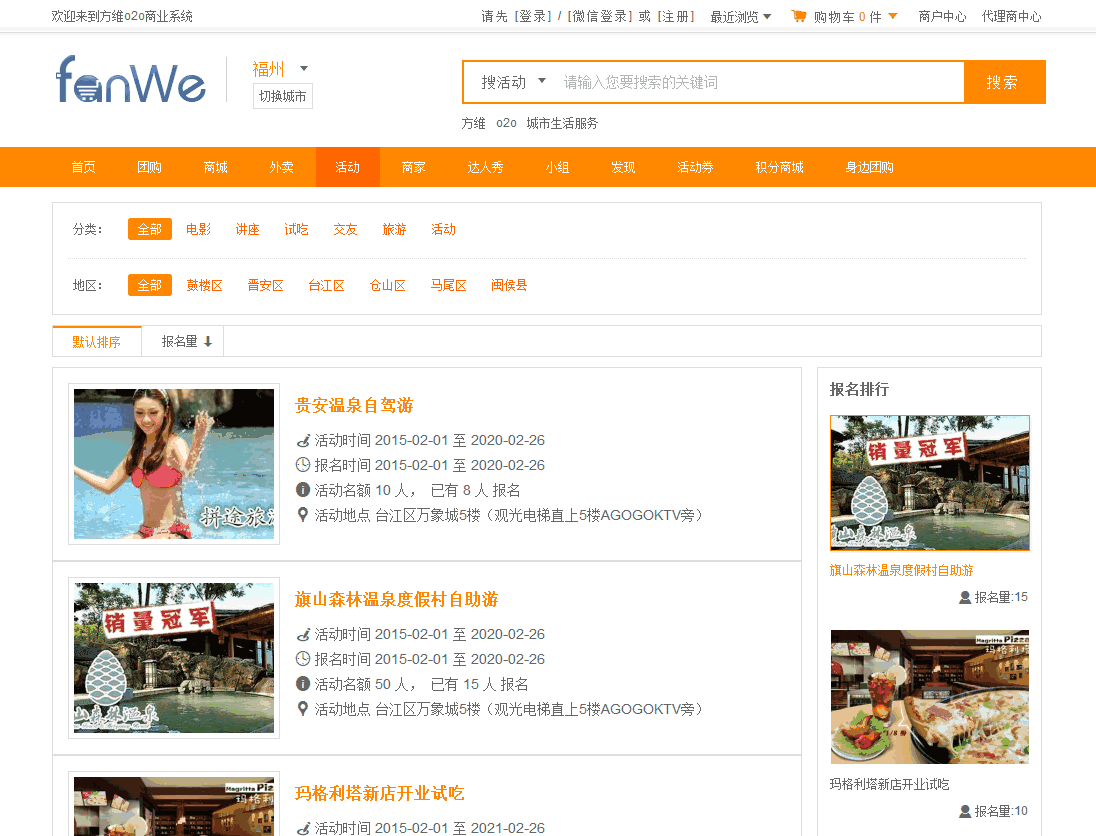Screen dimensions: 1096x836
Task: Click clock icon for 旗山森林温泉度假村自助游 signup time
Action: click(x=303, y=659)
